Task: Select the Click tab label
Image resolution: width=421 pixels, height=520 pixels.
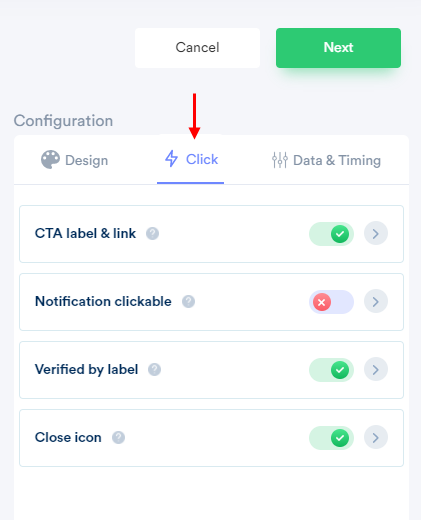Action: [x=202, y=159]
